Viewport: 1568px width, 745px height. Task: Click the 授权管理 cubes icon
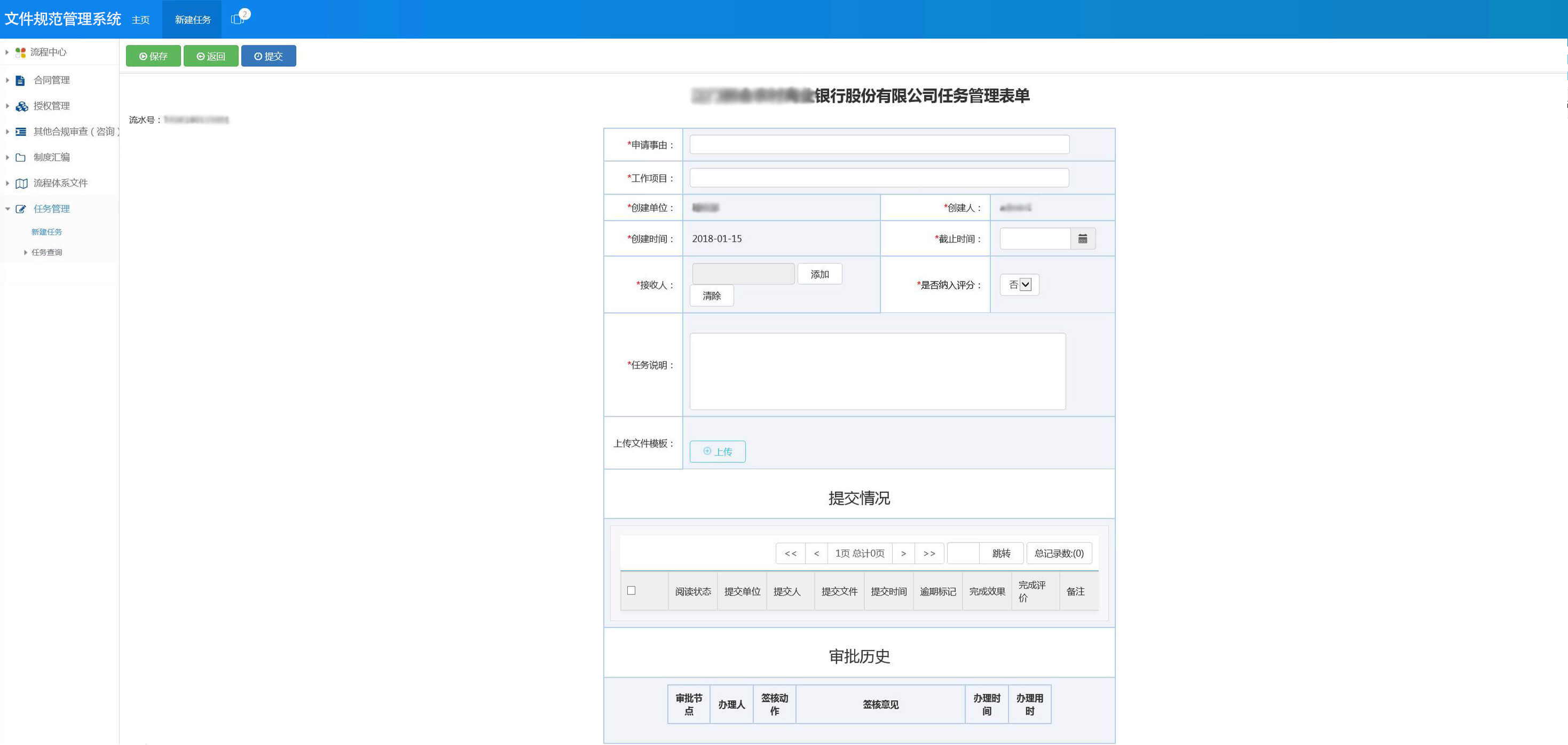pos(21,106)
